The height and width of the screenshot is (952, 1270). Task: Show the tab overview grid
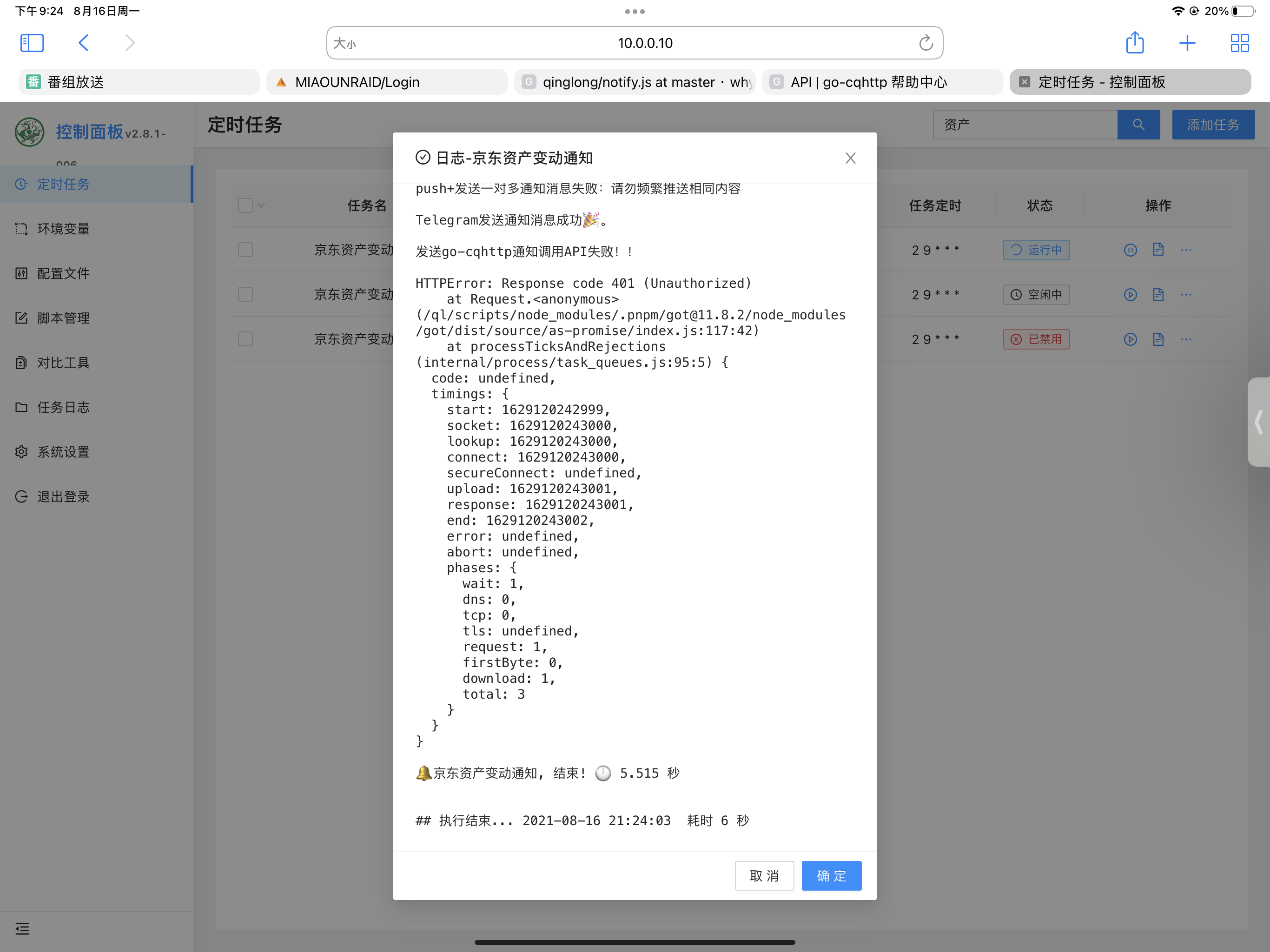(x=1240, y=43)
